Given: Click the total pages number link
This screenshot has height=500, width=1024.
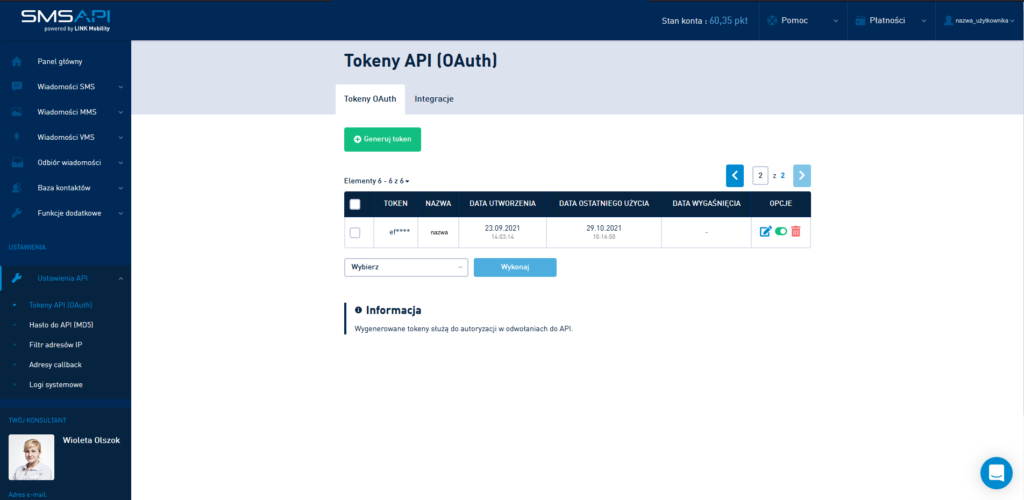Looking at the screenshot, I should click(782, 176).
